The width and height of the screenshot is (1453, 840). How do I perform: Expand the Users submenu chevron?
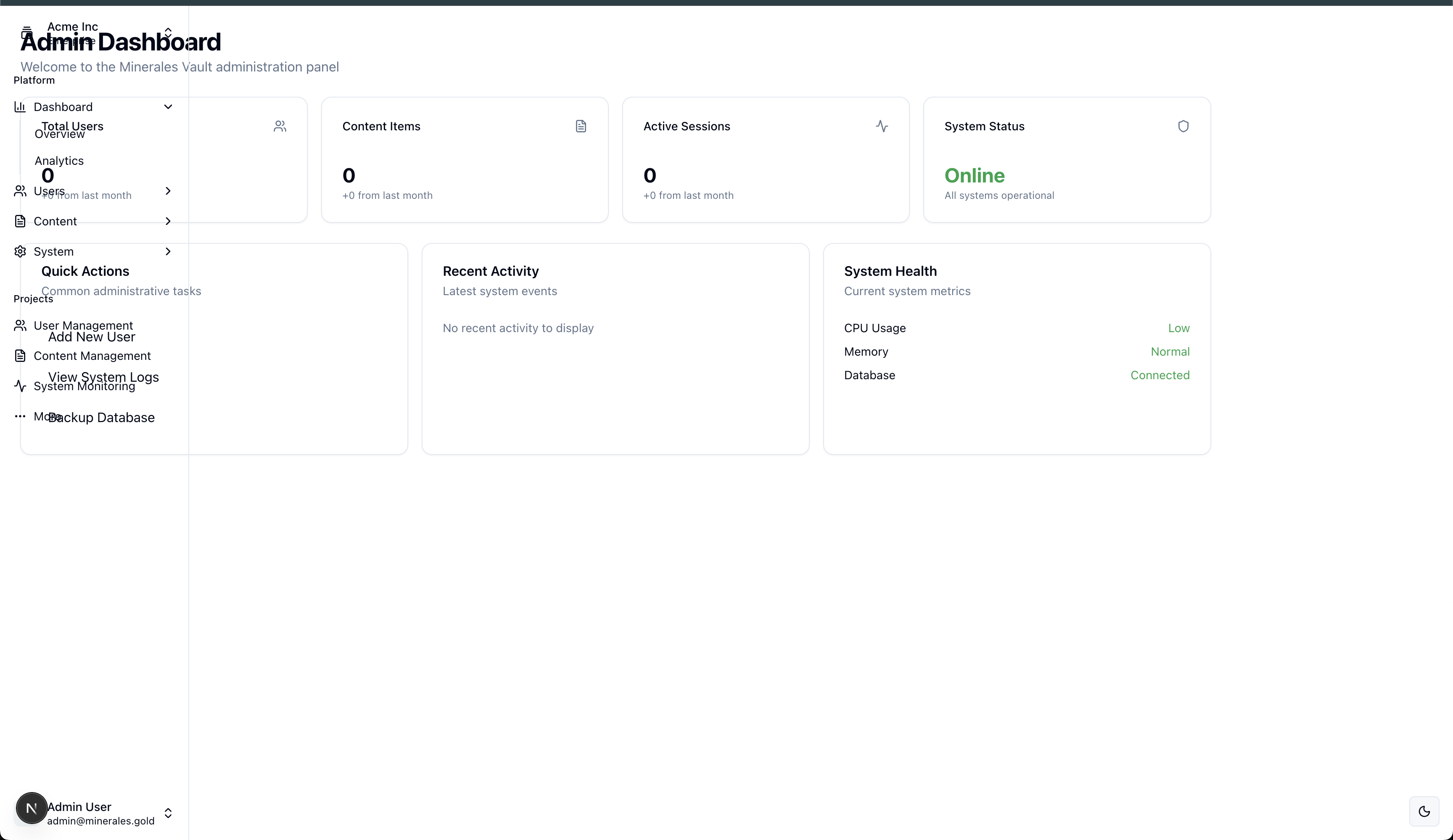168,191
